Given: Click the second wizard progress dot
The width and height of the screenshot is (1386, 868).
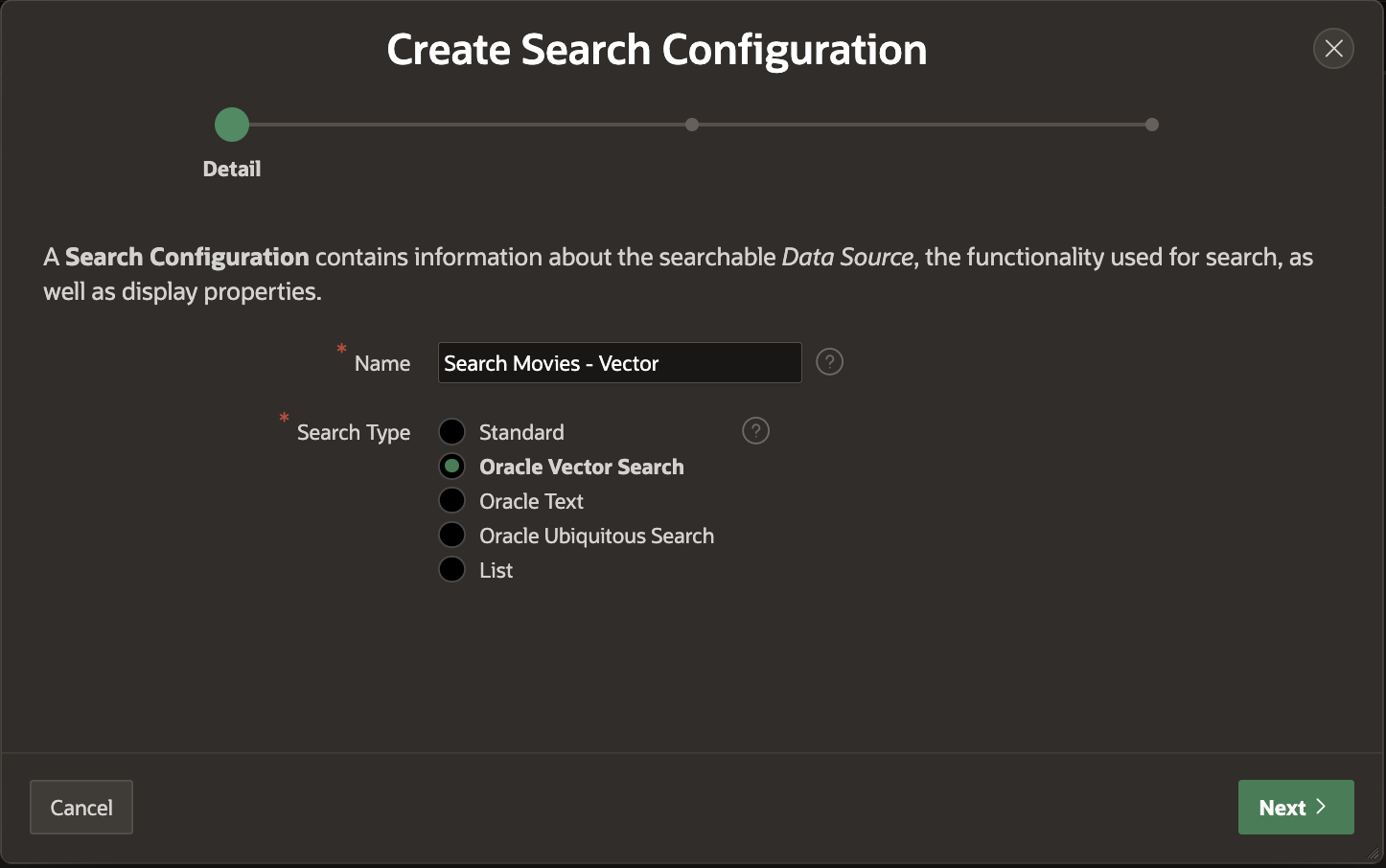Looking at the screenshot, I should click(x=692, y=125).
